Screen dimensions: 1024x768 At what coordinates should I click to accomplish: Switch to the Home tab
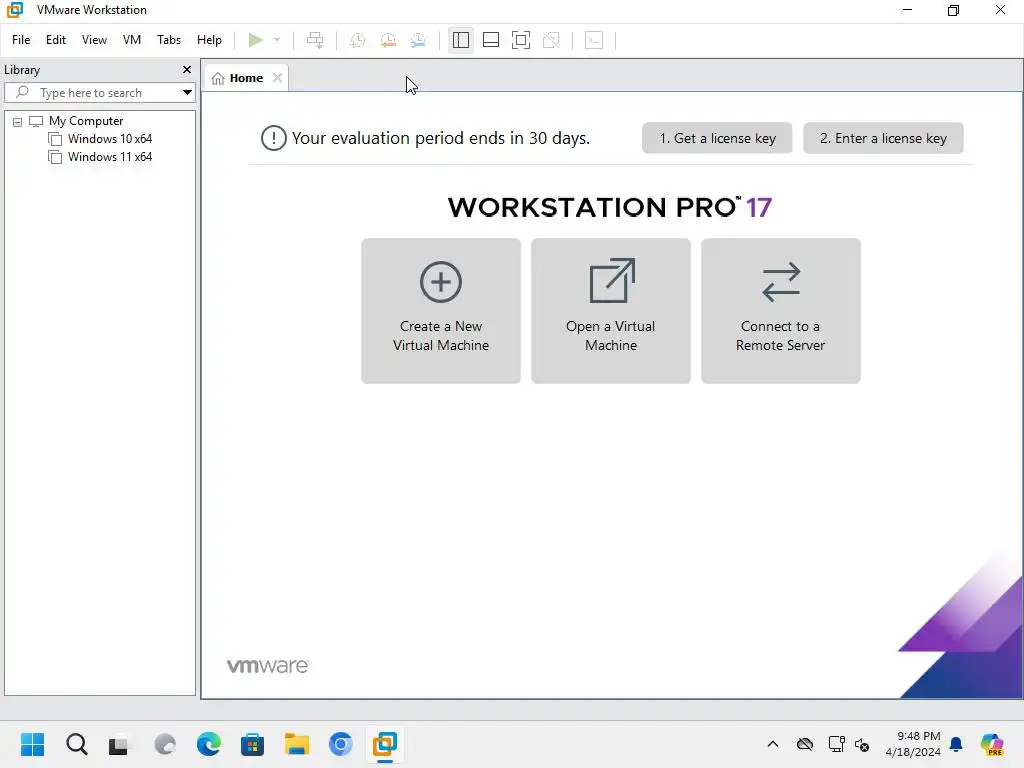tap(246, 78)
